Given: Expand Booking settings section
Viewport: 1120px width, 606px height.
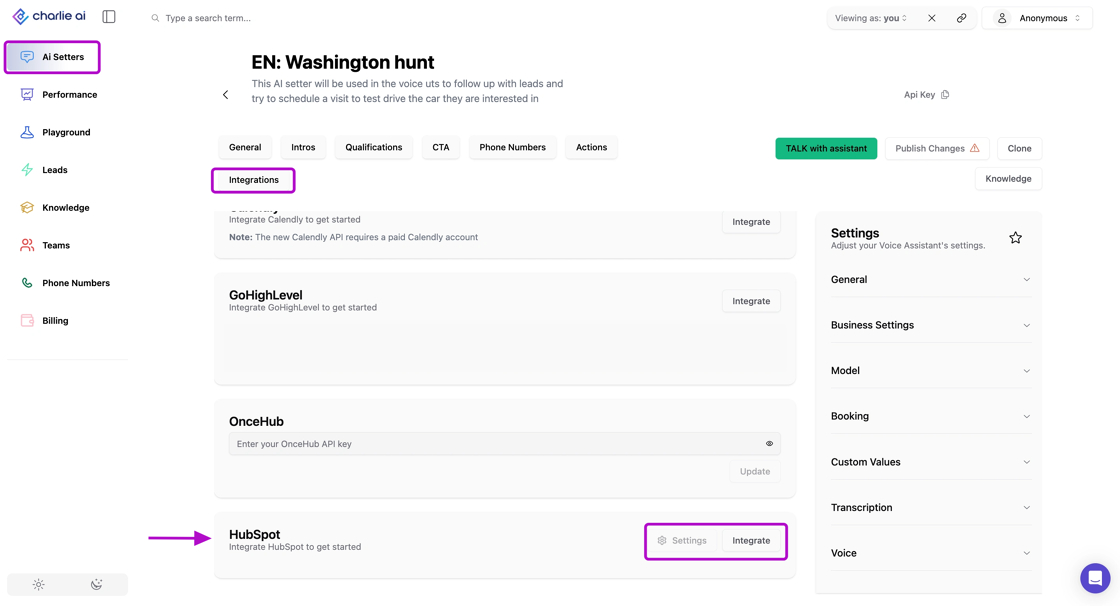Looking at the screenshot, I should click(x=931, y=416).
